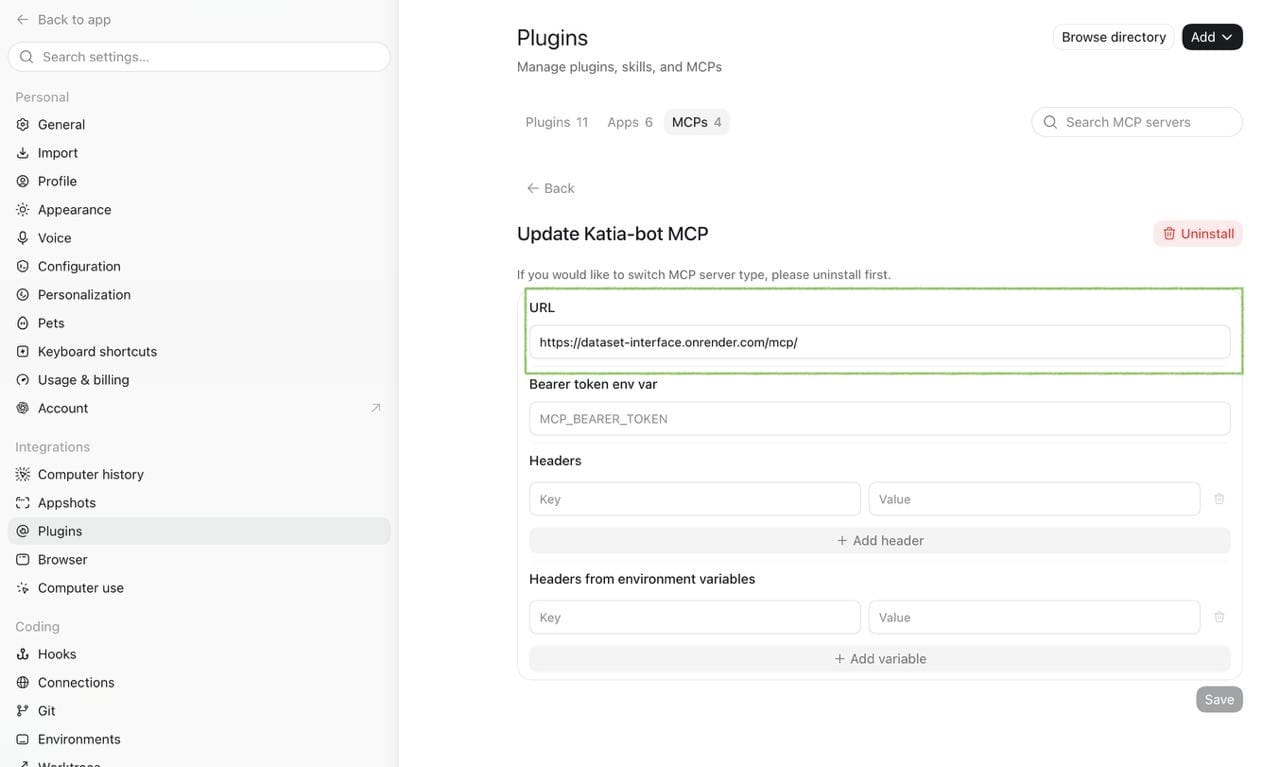This screenshot has height=767, width=1280.
Task: Select the MCPs 4 tab
Action: coord(697,122)
